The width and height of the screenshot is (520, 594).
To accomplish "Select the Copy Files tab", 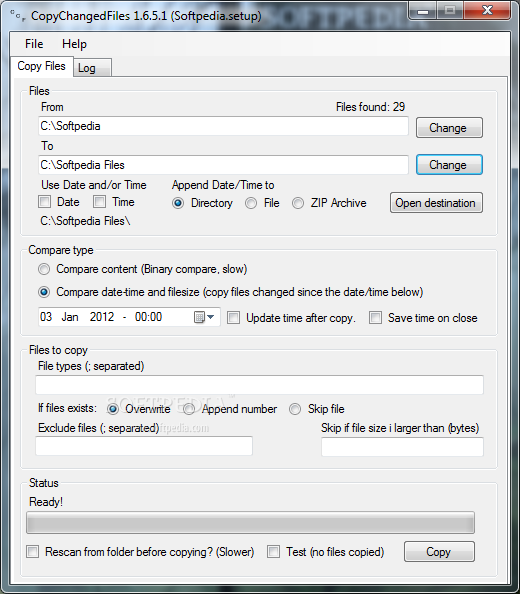I will click(x=42, y=66).
